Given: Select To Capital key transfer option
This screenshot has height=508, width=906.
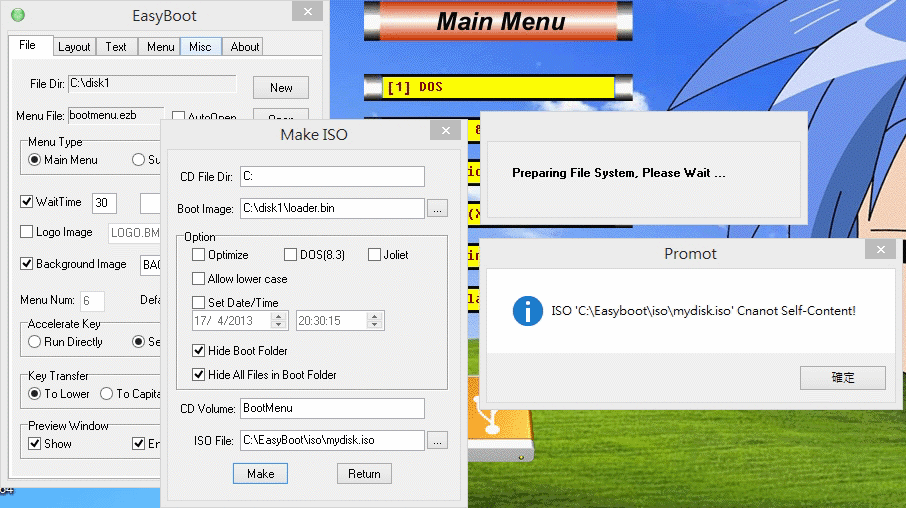Looking at the screenshot, I should [106, 394].
